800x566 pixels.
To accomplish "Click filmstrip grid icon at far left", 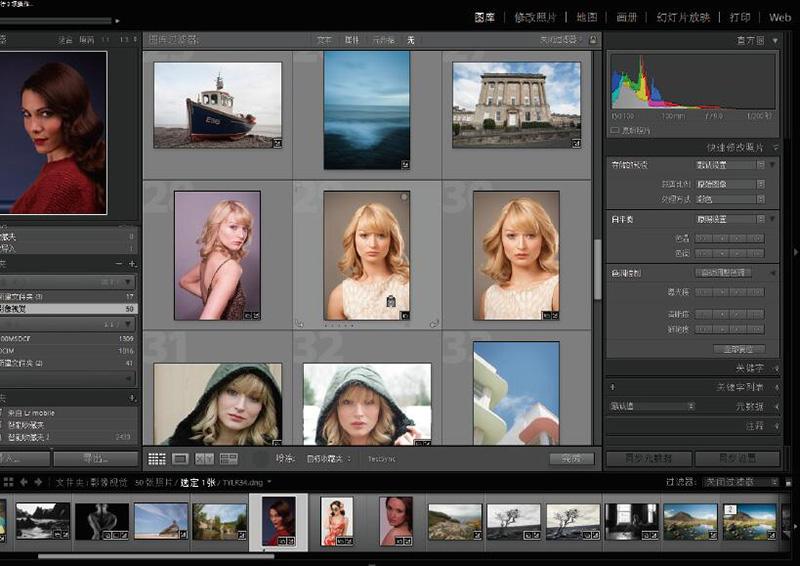I will [7, 482].
